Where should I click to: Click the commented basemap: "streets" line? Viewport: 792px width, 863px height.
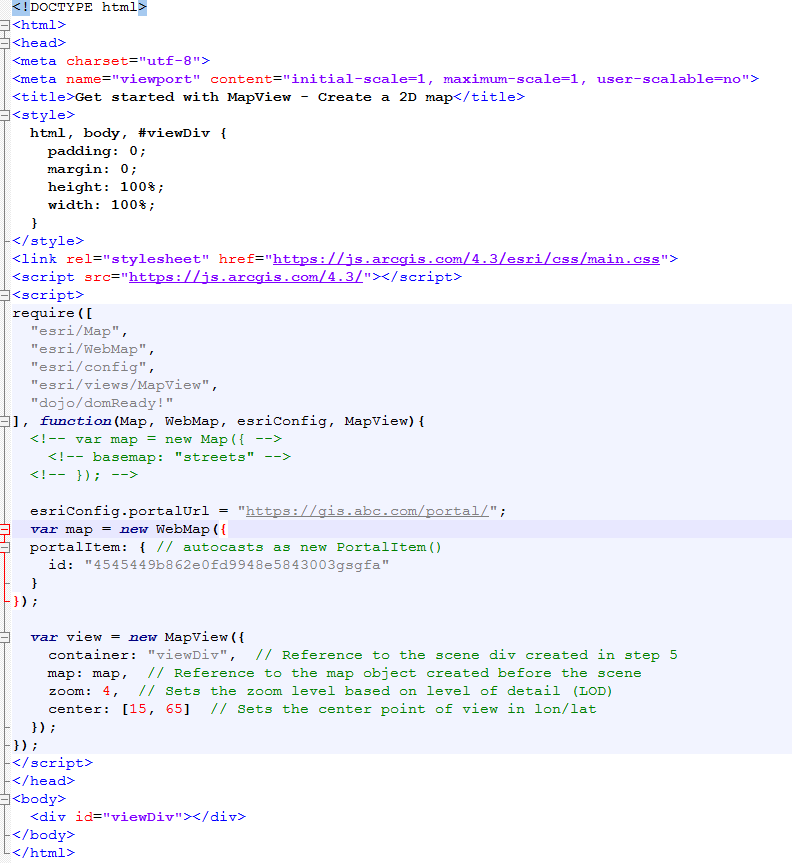(169, 457)
